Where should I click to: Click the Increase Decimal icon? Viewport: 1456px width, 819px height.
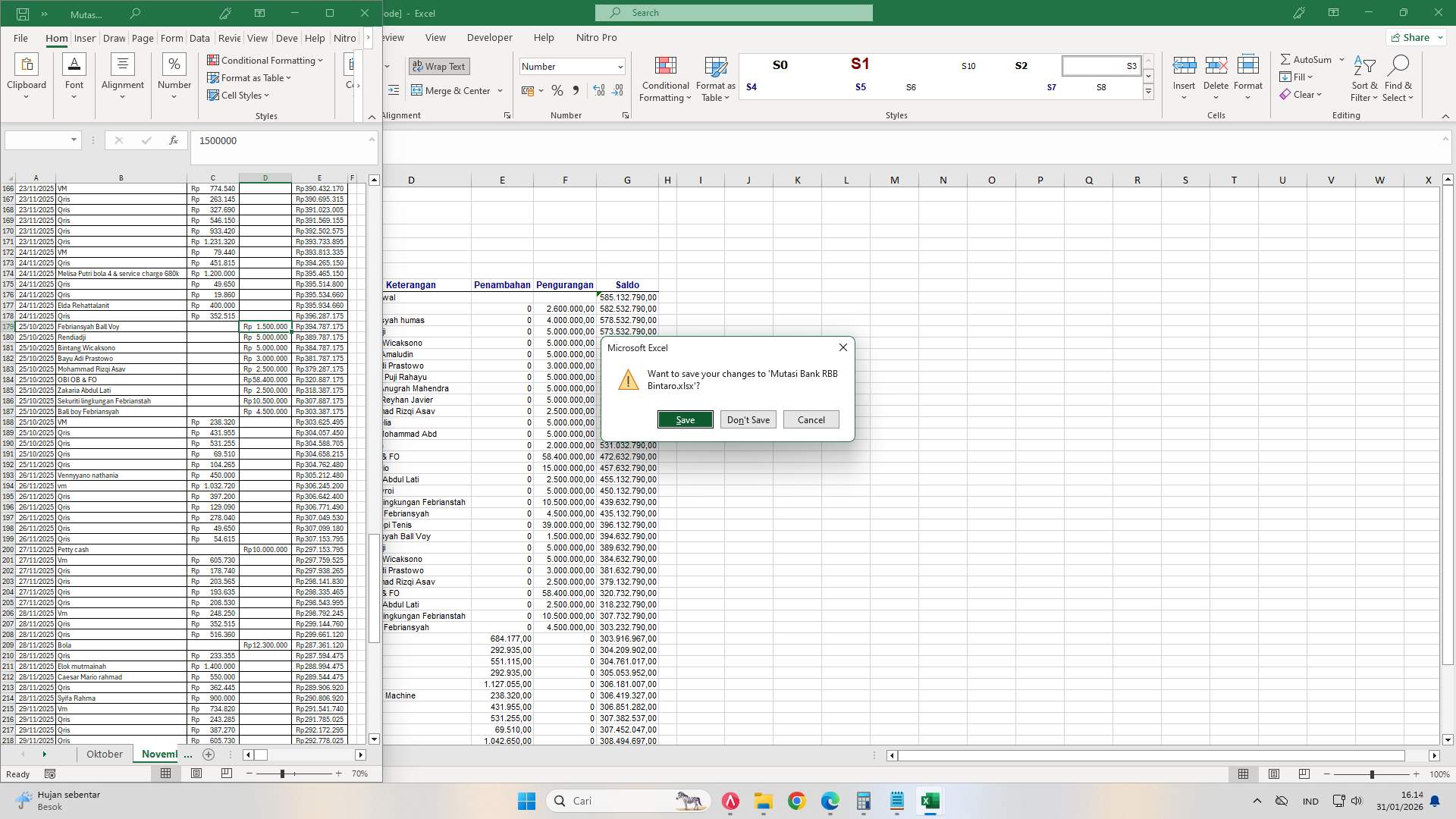point(599,90)
